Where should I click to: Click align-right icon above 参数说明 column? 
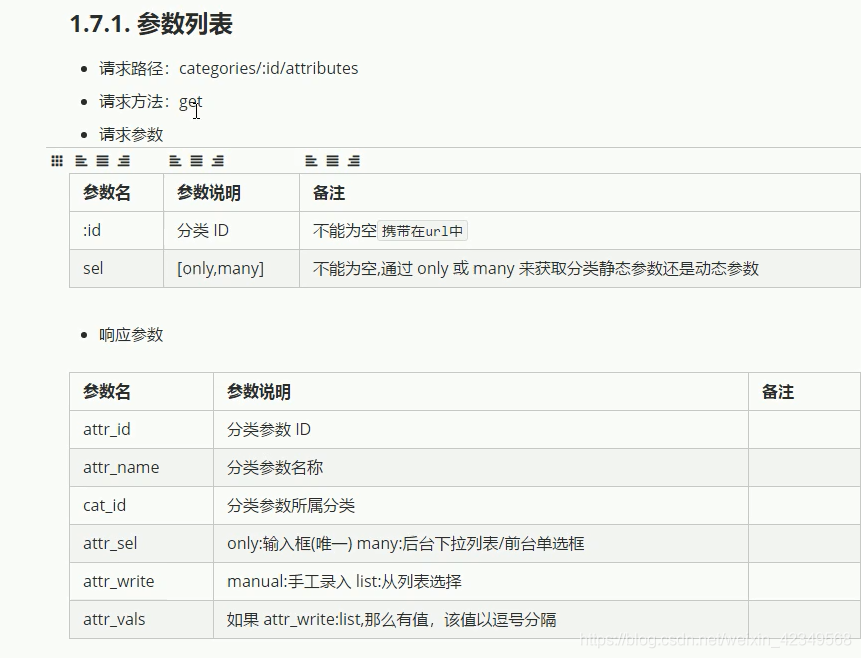point(218,161)
